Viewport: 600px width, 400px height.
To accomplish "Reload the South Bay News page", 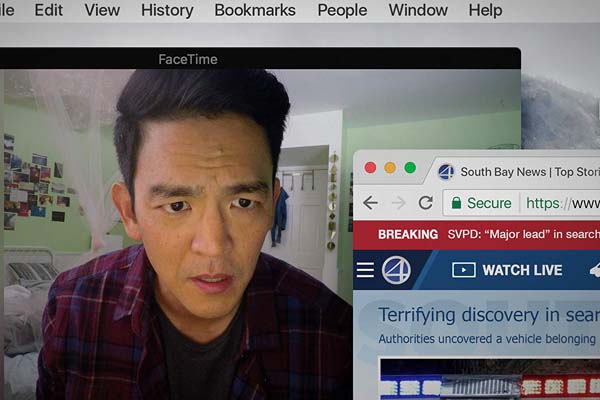I will coord(426,203).
